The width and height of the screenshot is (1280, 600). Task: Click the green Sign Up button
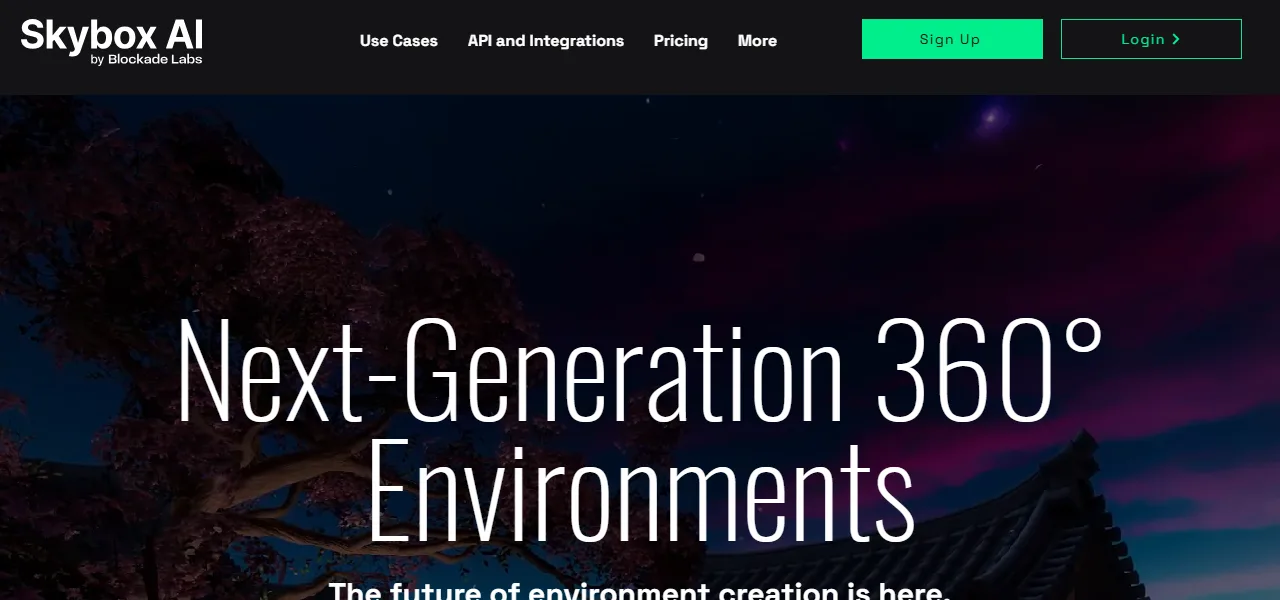click(952, 39)
